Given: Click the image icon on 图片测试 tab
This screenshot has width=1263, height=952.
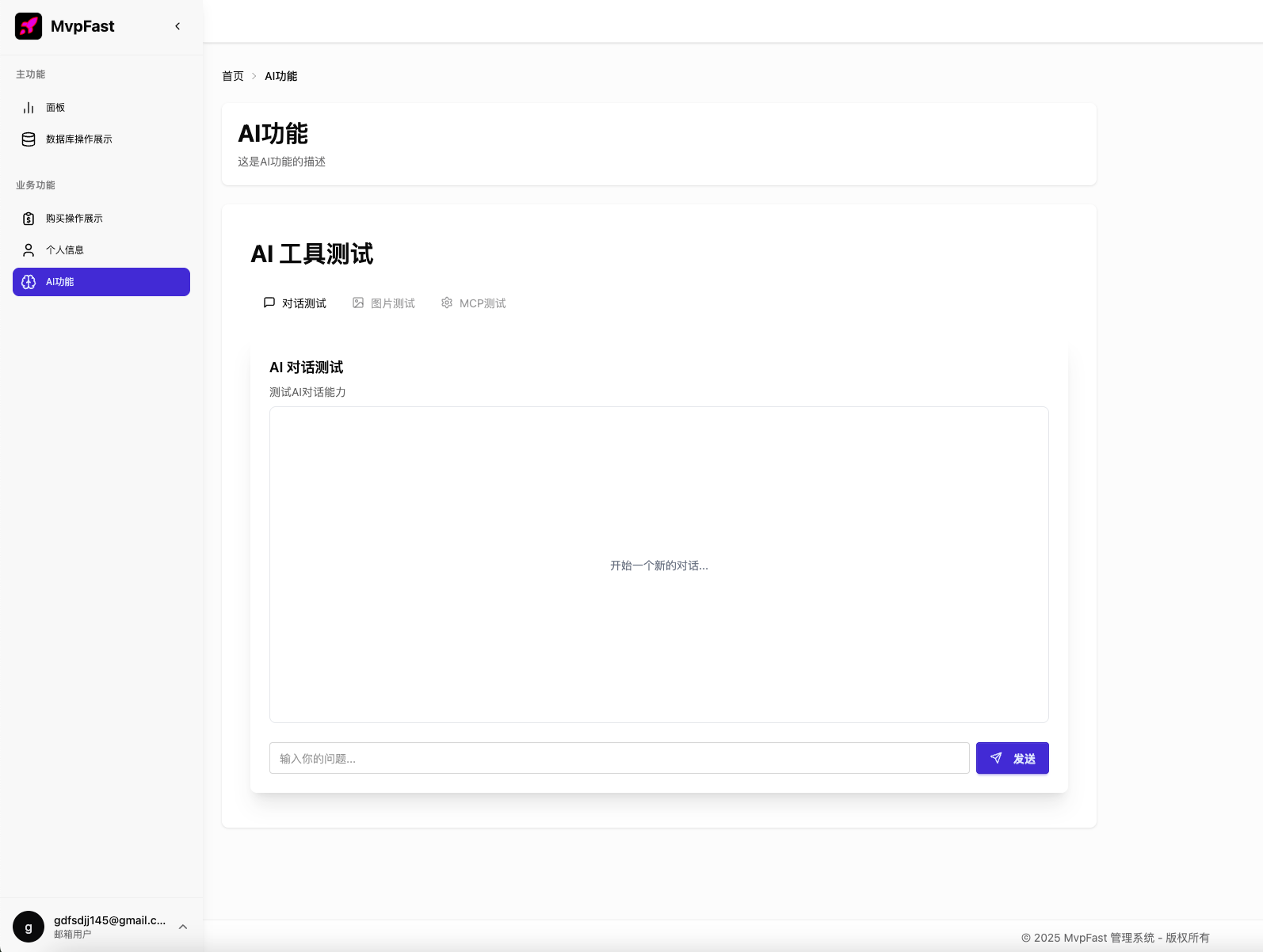Looking at the screenshot, I should click(358, 303).
